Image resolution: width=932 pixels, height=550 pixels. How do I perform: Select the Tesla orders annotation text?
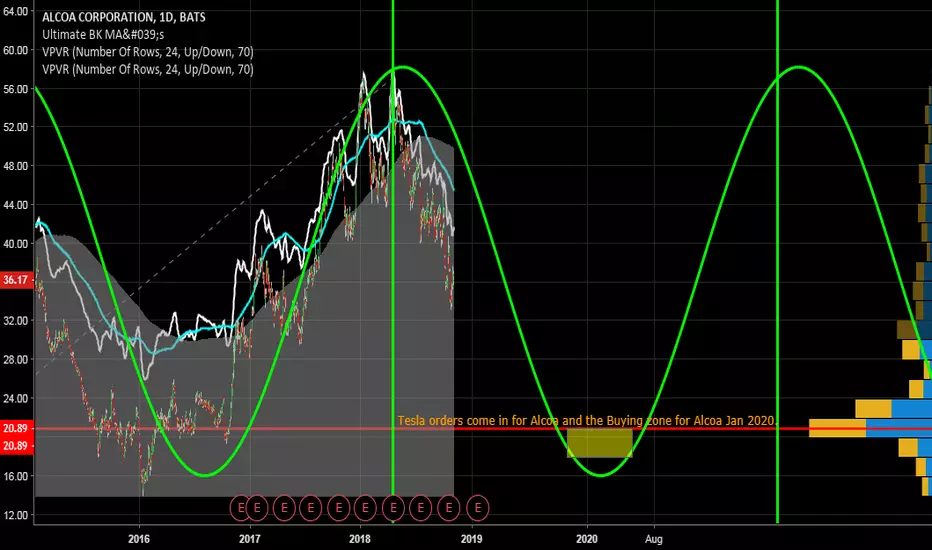(x=587, y=420)
